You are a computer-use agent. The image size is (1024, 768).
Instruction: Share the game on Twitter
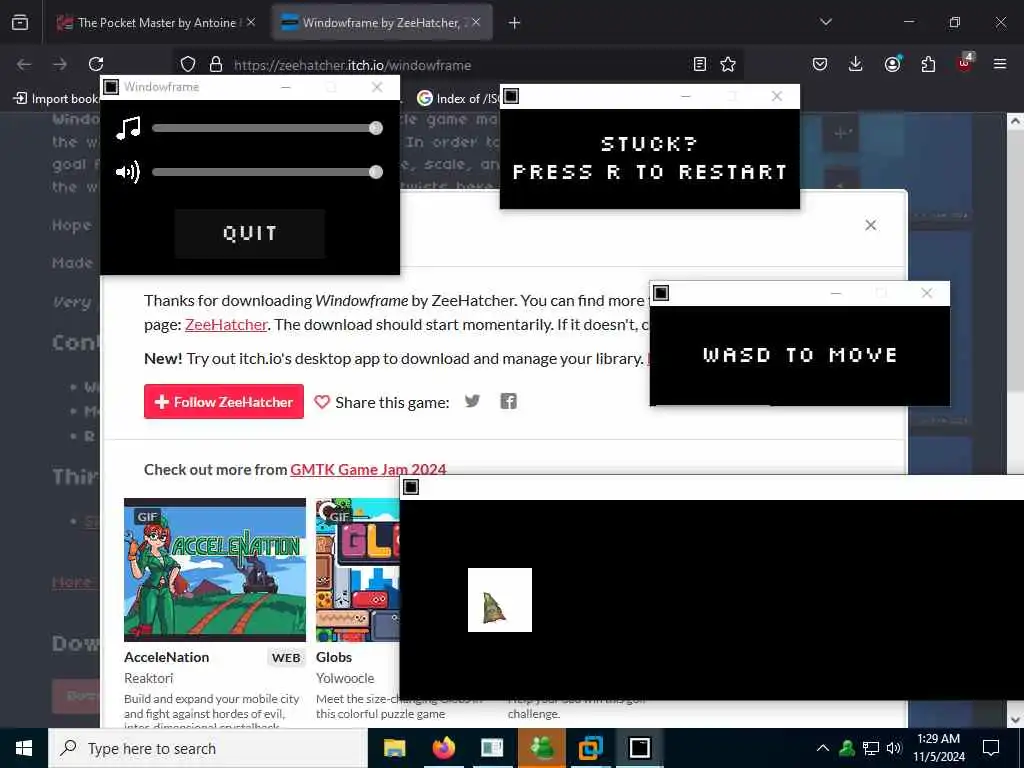tap(472, 401)
